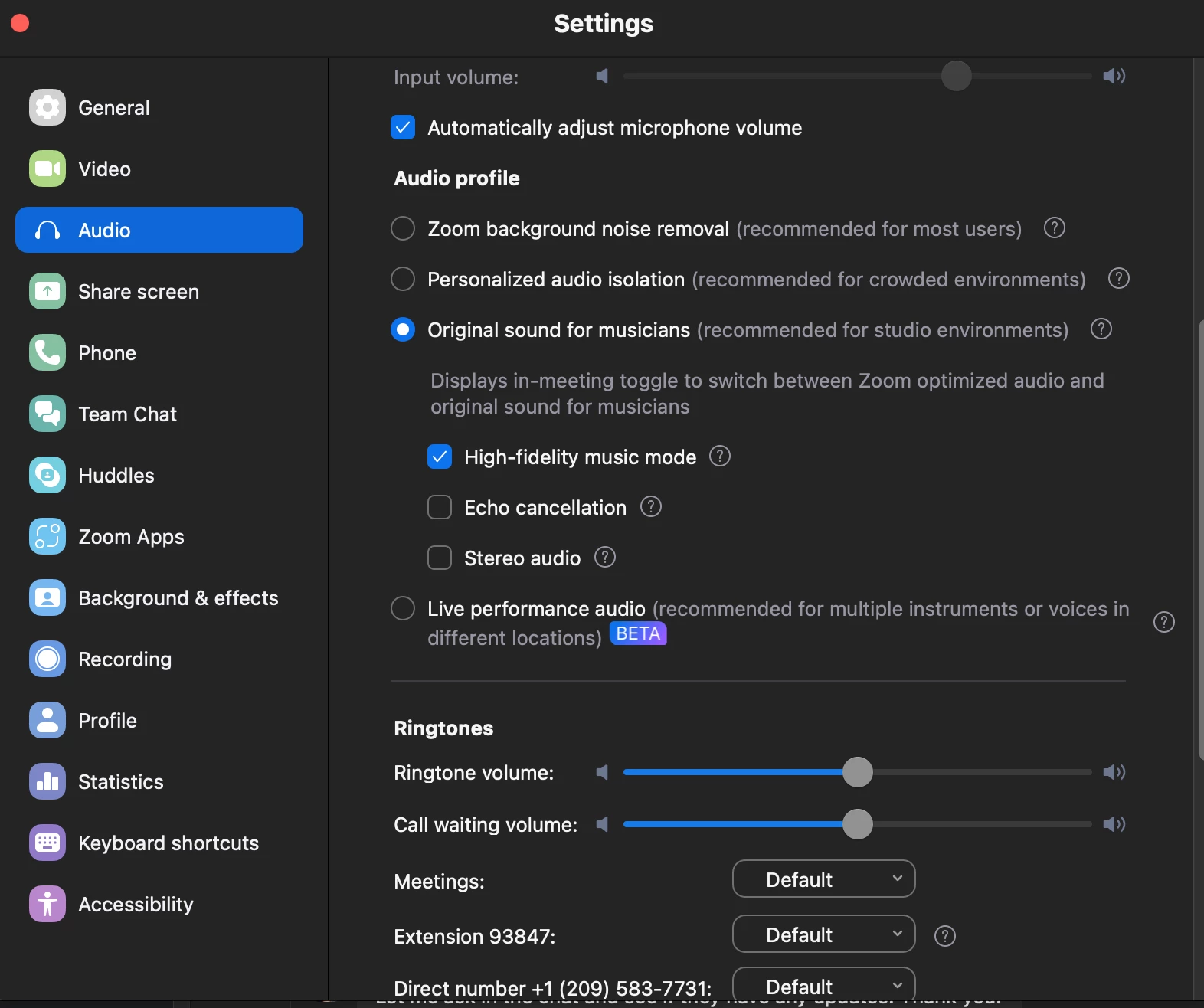This screenshot has width=1204, height=1008.
Task: Click the Input volume slider handle
Action: pos(957,76)
